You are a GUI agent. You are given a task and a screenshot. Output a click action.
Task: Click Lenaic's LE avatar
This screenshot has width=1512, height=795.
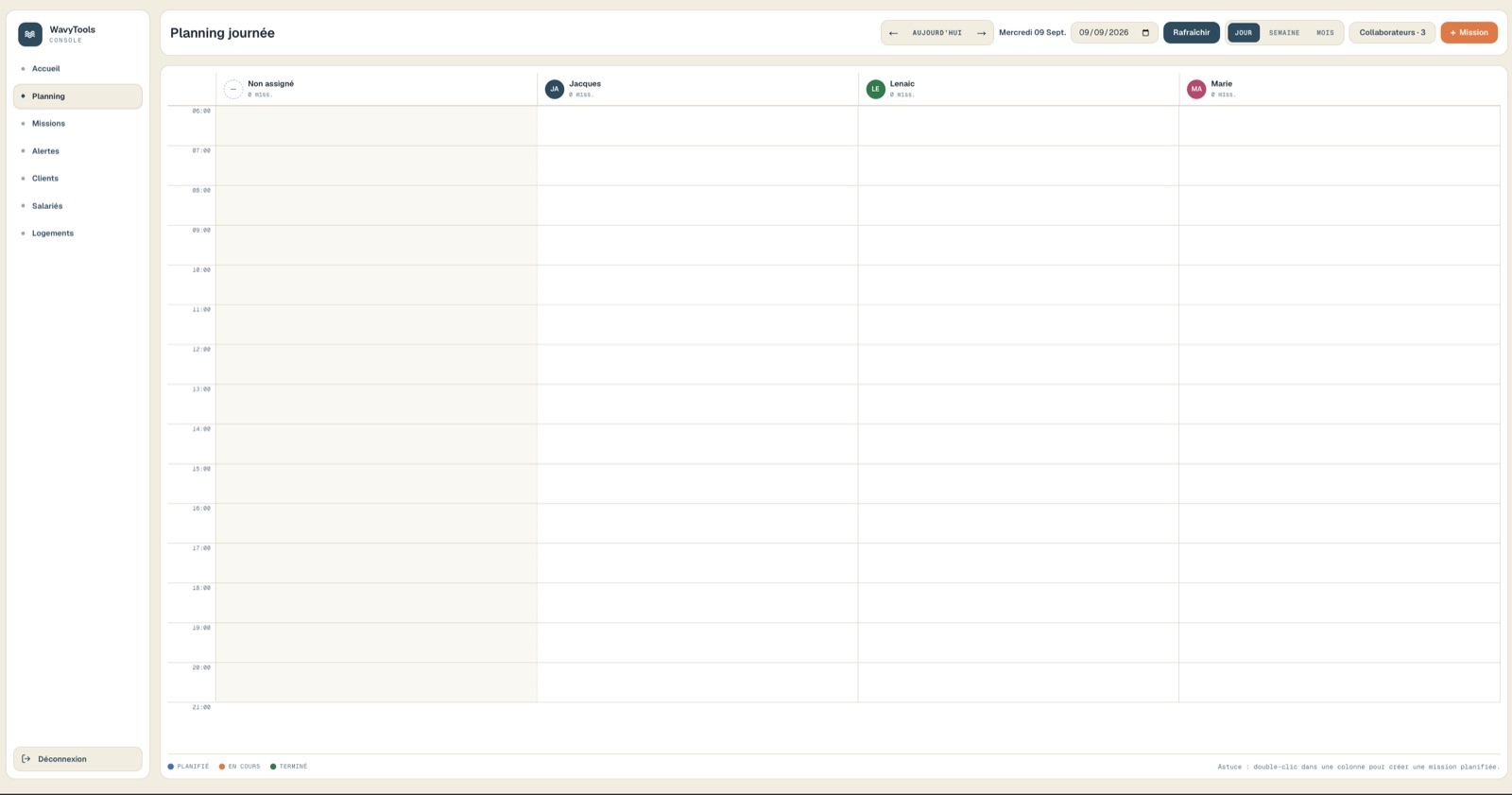pyautogui.click(x=876, y=89)
